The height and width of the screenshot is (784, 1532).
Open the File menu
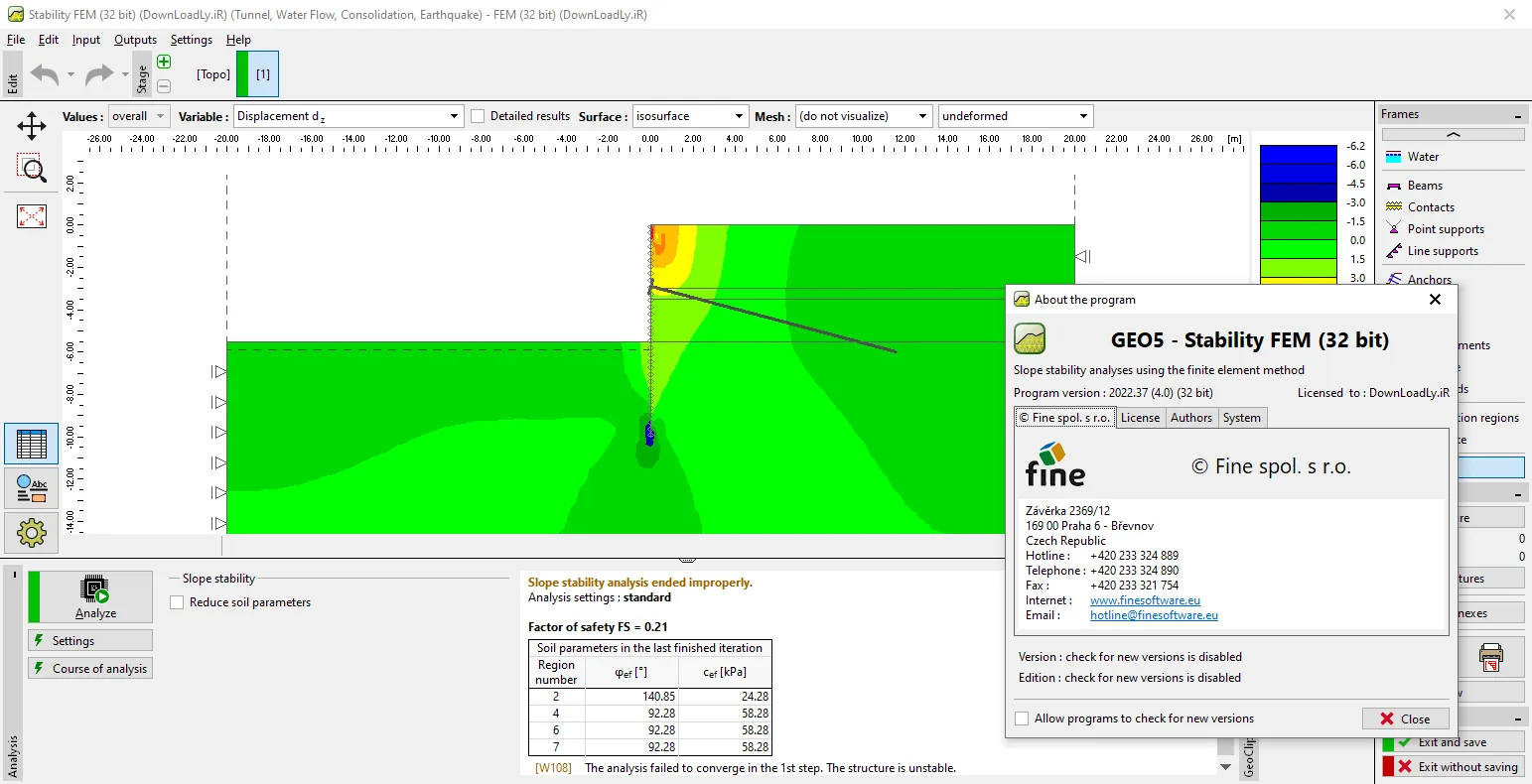pos(16,40)
